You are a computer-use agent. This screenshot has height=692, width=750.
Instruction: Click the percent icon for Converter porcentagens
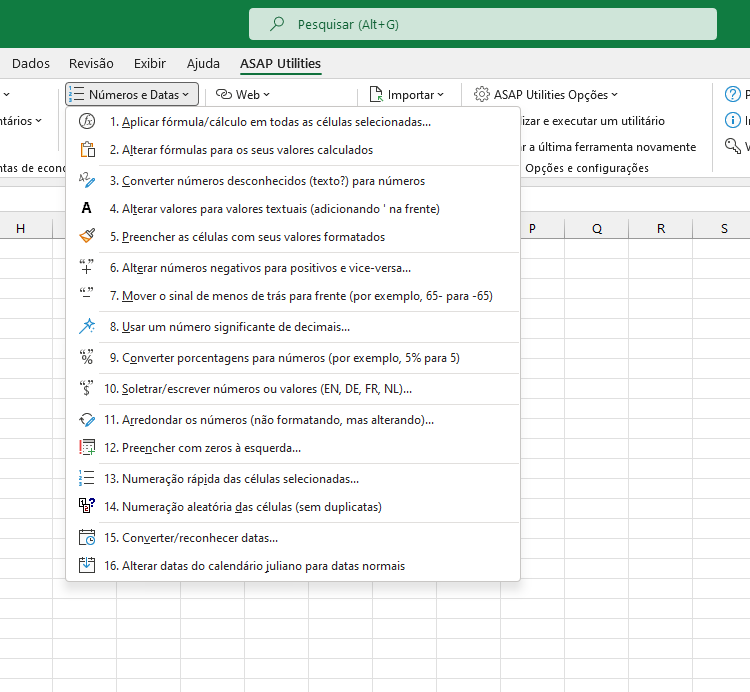pos(87,357)
